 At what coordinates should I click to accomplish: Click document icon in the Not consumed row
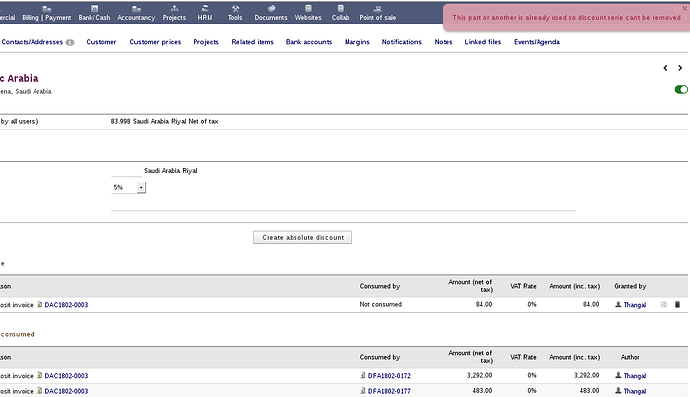pyautogui.click(x=40, y=304)
